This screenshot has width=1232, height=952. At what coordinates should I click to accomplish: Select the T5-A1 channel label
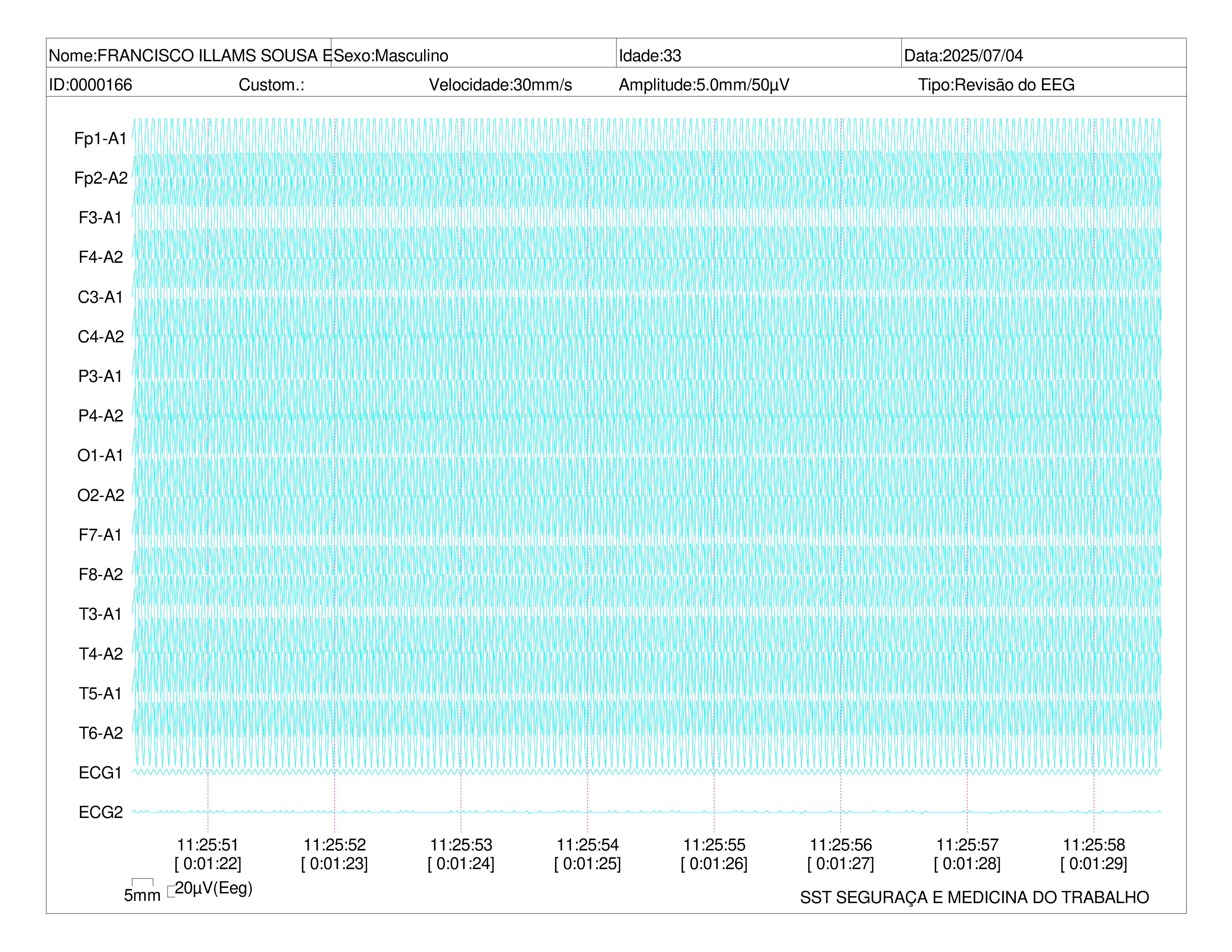pyautogui.click(x=100, y=693)
